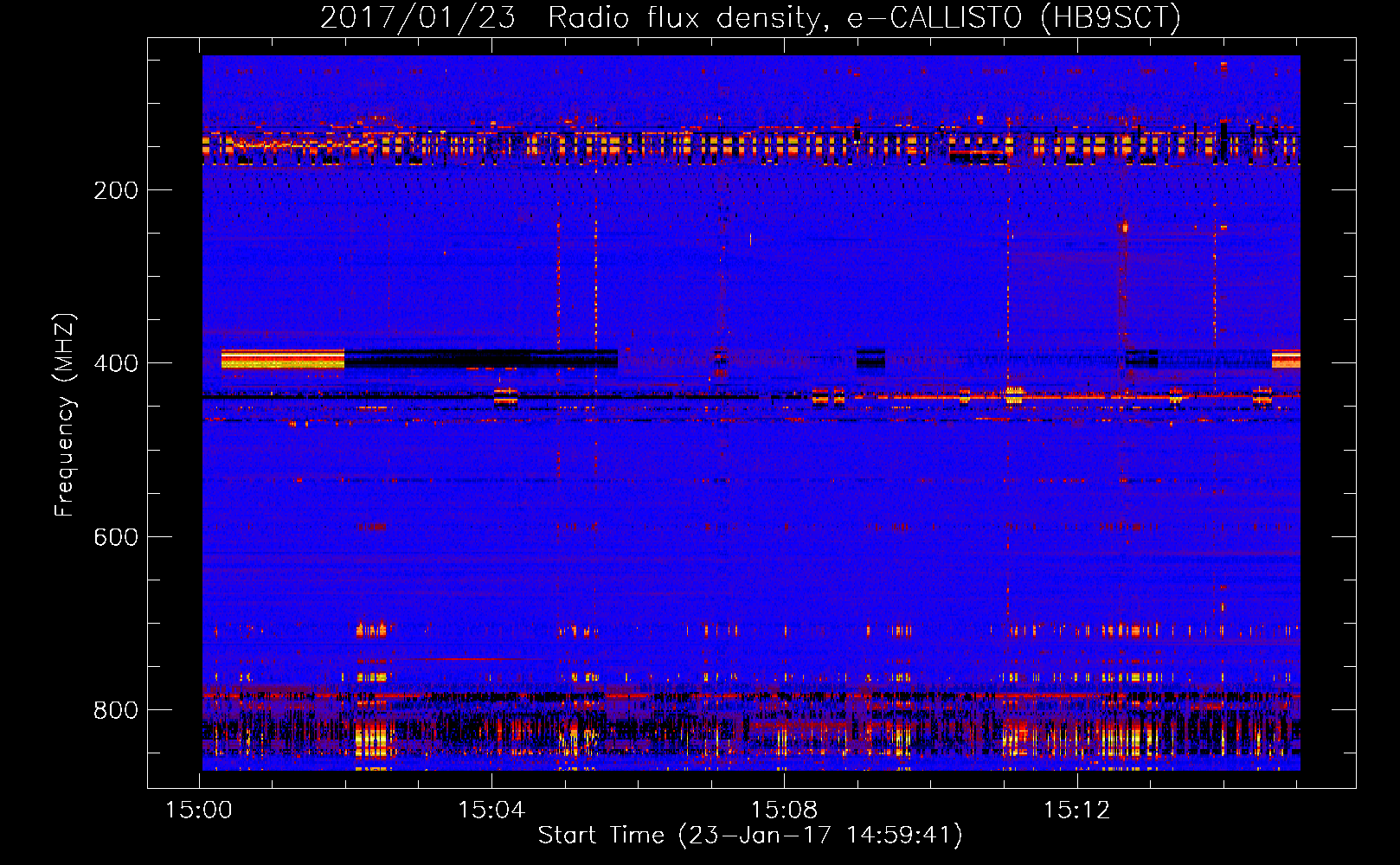Click the plot title '2017/01/23 Radio flux density'
Image resolution: width=1400 pixels, height=865 pixels.
(x=750, y=17)
